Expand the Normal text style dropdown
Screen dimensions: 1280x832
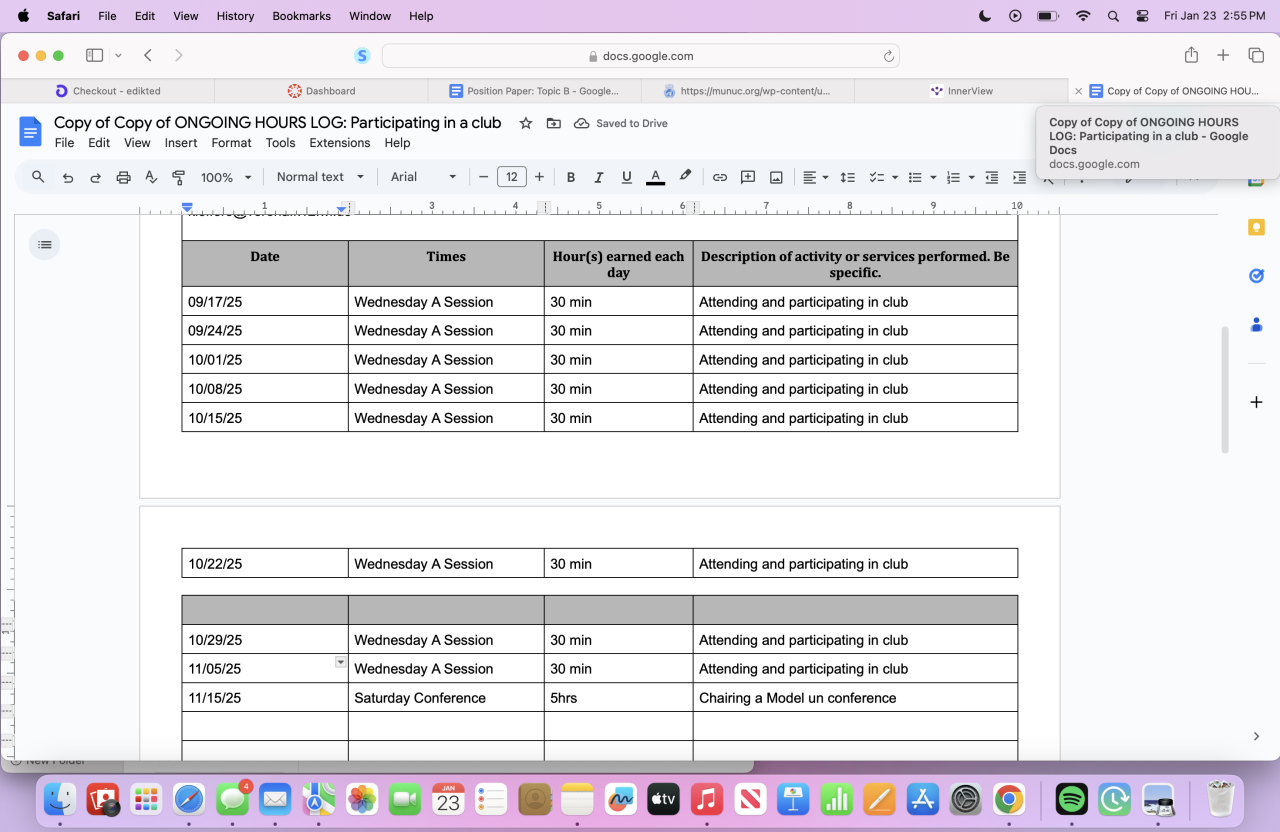(x=320, y=177)
